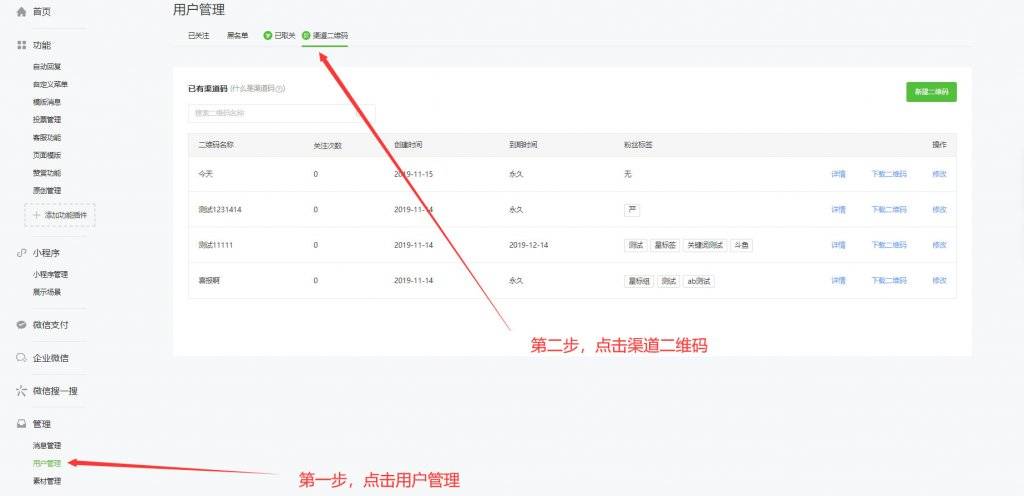Image resolution: width=1024 pixels, height=496 pixels.
Task: Open 详情 for the 今天 row
Action: point(838,174)
